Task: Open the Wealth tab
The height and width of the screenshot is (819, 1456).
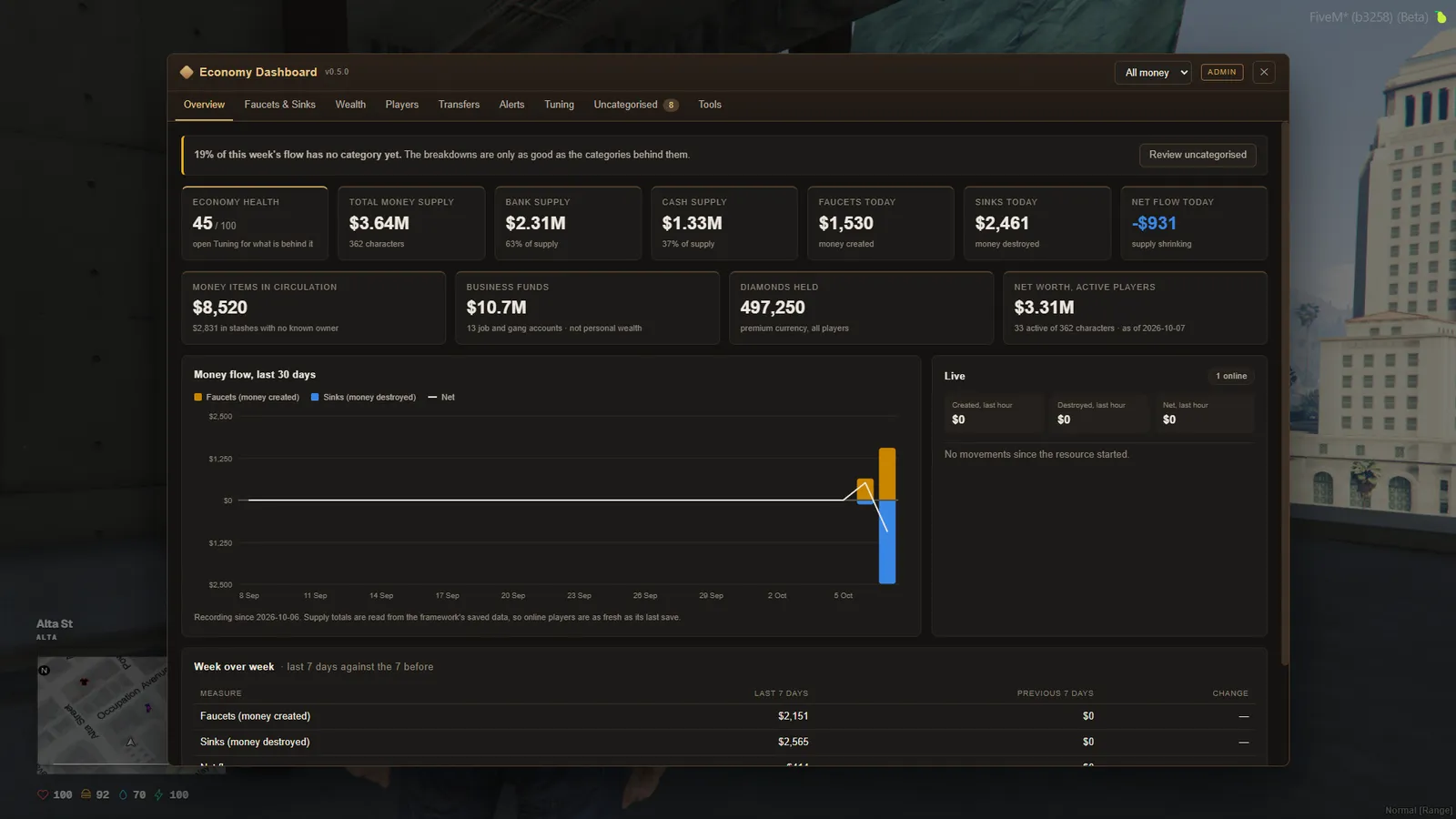Action: pyautogui.click(x=350, y=105)
